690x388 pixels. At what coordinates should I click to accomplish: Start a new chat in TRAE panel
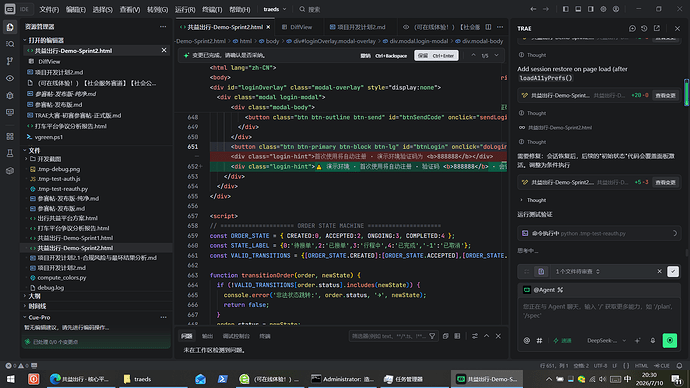coord(632,29)
